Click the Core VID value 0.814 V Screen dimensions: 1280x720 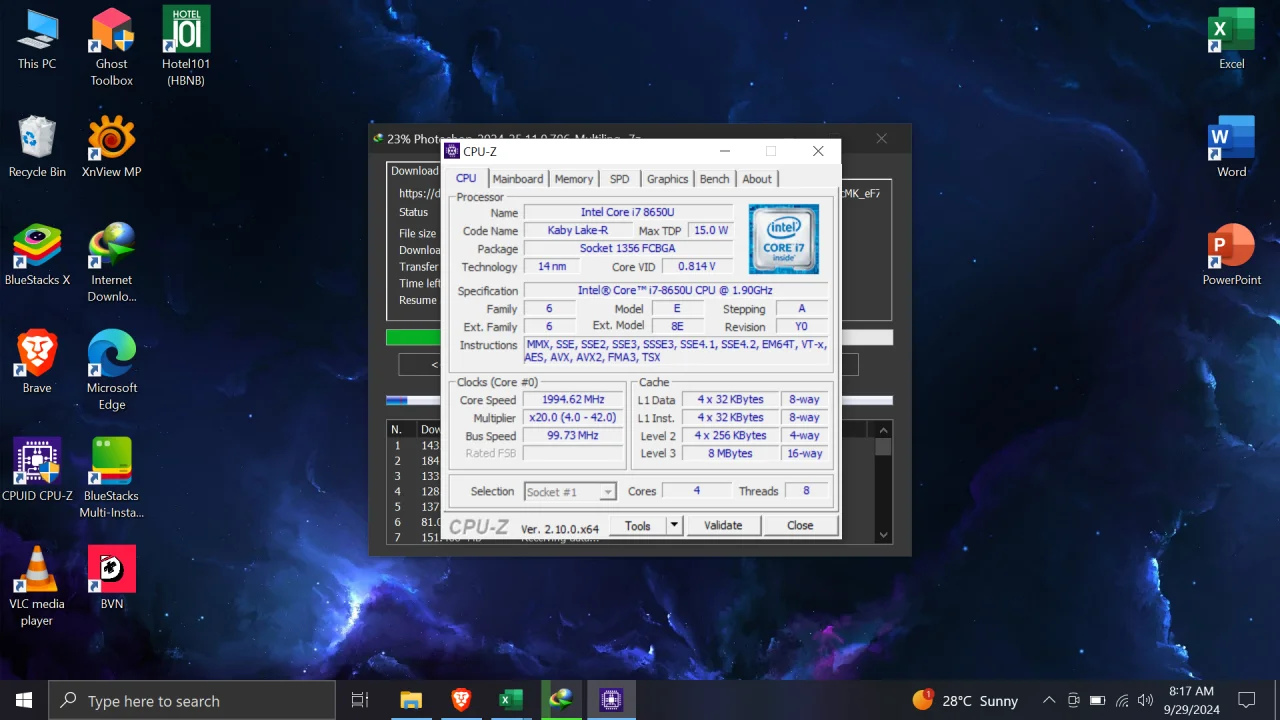696,267
